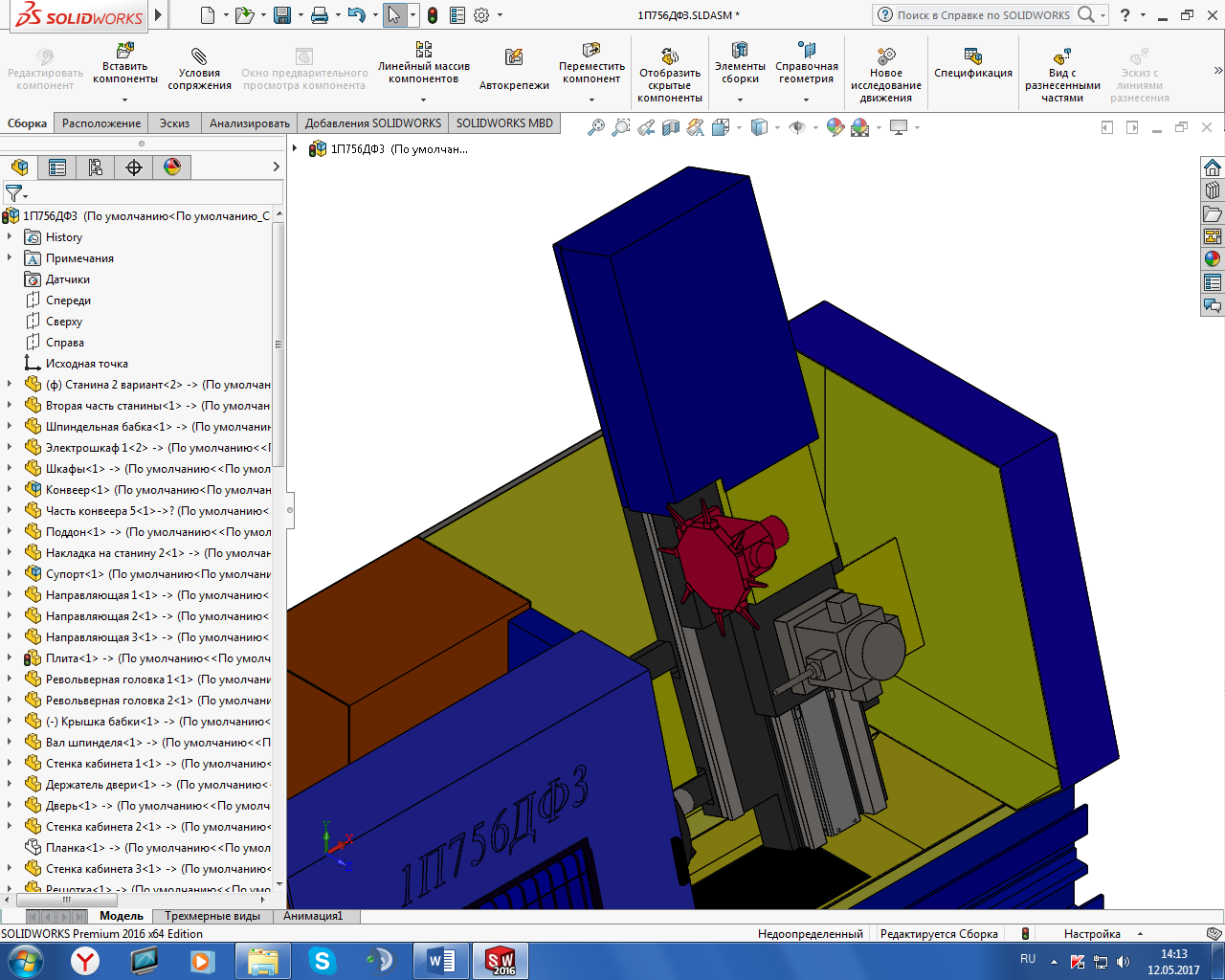This screenshot has height=980, width=1225.
Task: Open the DimXpertManager crosshair tab icon
Action: [x=134, y=167]
